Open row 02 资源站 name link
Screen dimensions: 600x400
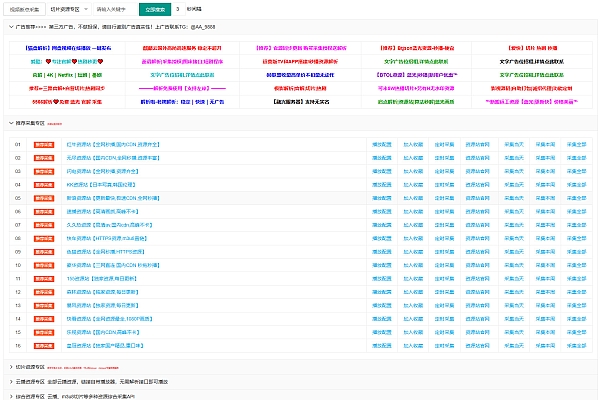click(113, 158)
